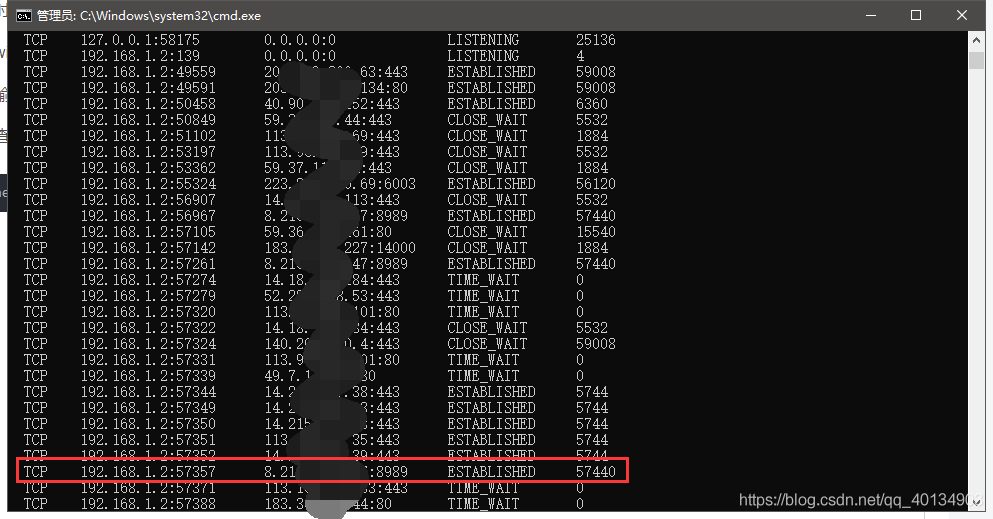The image size is (993, 519).
Task: Select local address 192.168.1.2:53362
Action: pyautogui.click(x=148, y=168)
